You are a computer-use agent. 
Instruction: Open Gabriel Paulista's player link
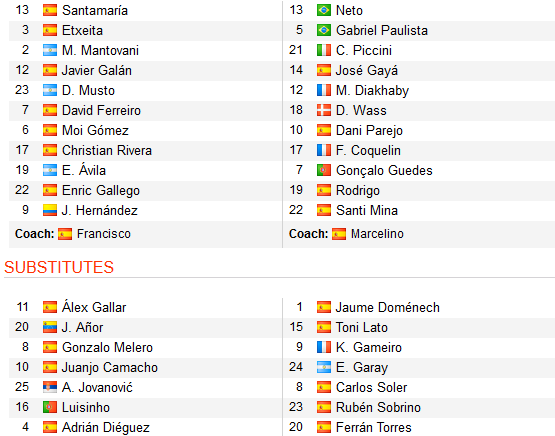(x=382, y=30)
